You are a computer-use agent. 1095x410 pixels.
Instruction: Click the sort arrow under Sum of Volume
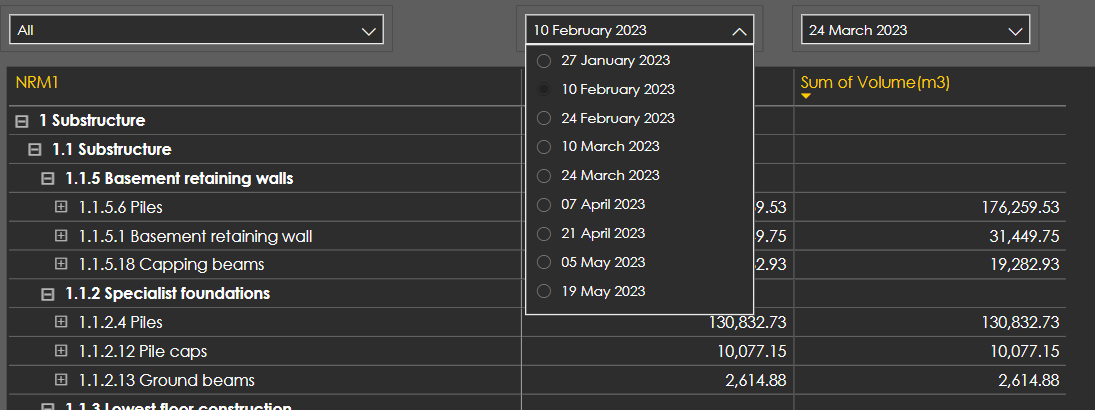pyautogui.click(x=805, y=96)
